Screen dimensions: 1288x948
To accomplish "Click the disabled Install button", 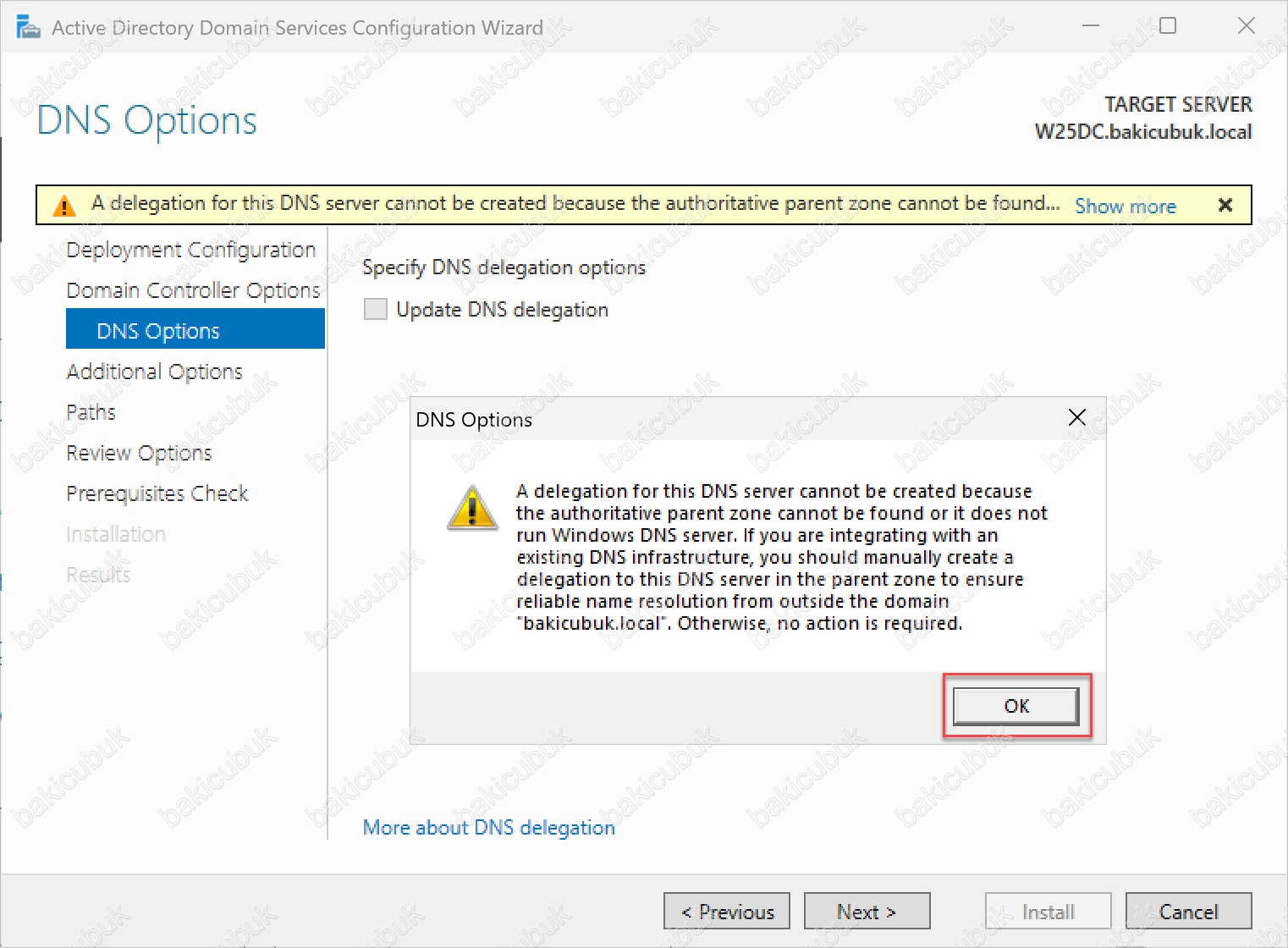I will pos(1048,912).
